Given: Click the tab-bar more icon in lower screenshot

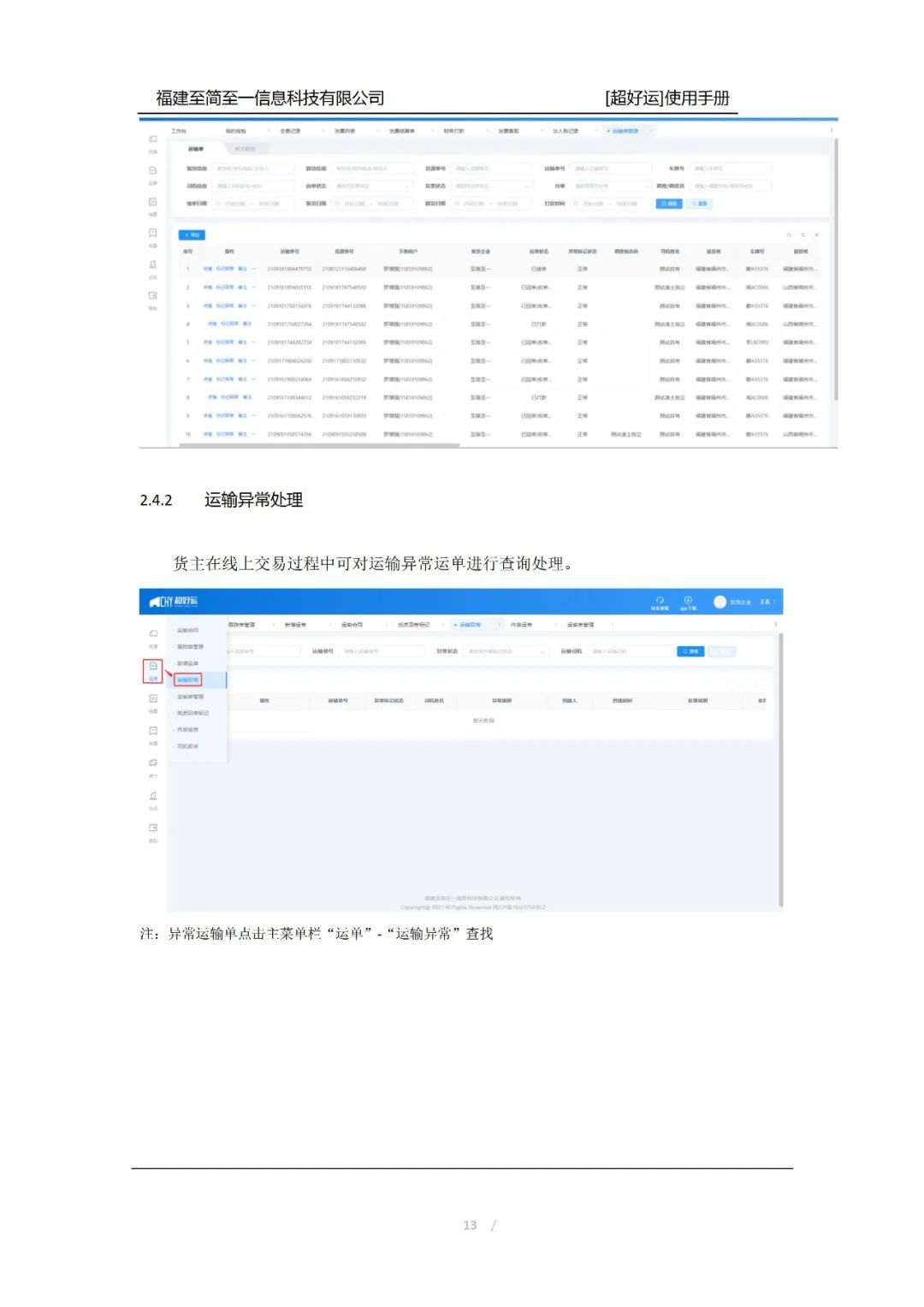Looking at the screenshot, I should point(776,624).
